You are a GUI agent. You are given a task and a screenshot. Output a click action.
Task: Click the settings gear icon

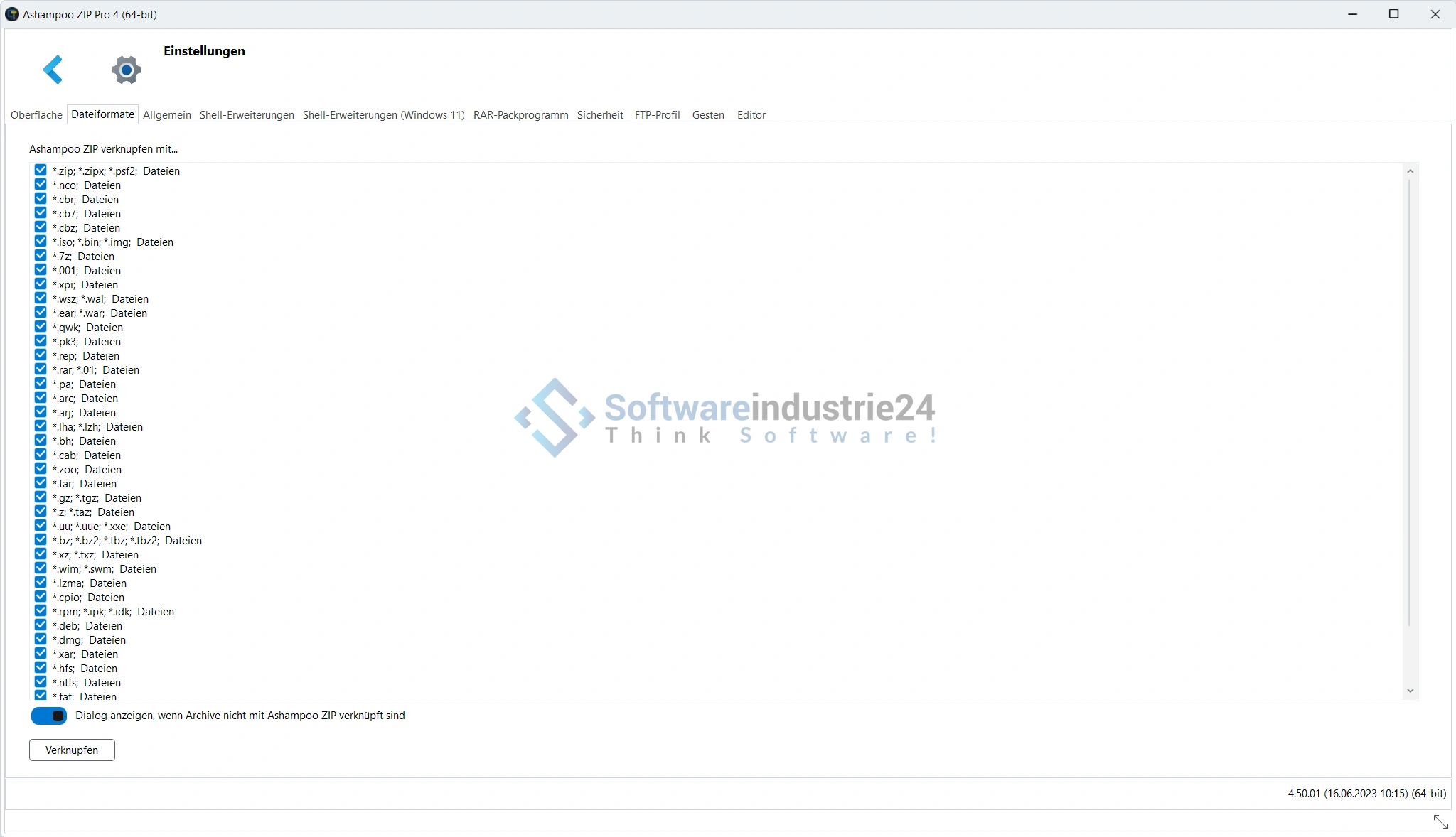[x=127, y=70]
